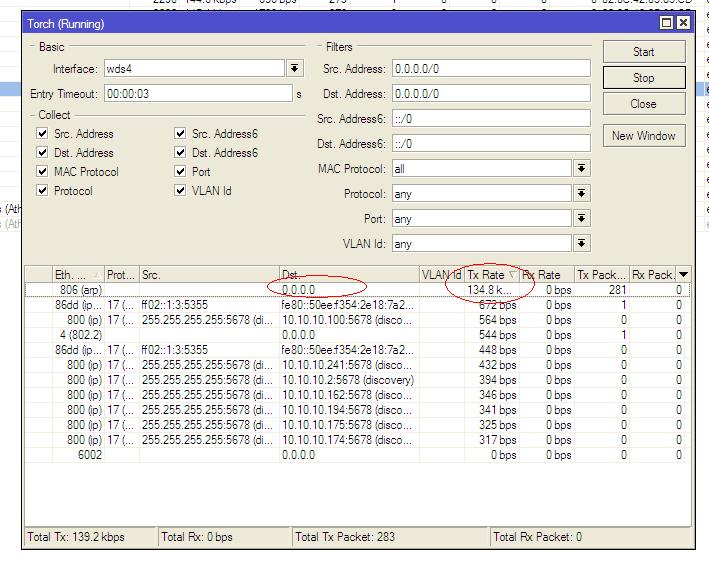This screenshot has width=709, height=564.
Task: Click the Dst. Address filter field
Action: (x=491, y=94)
